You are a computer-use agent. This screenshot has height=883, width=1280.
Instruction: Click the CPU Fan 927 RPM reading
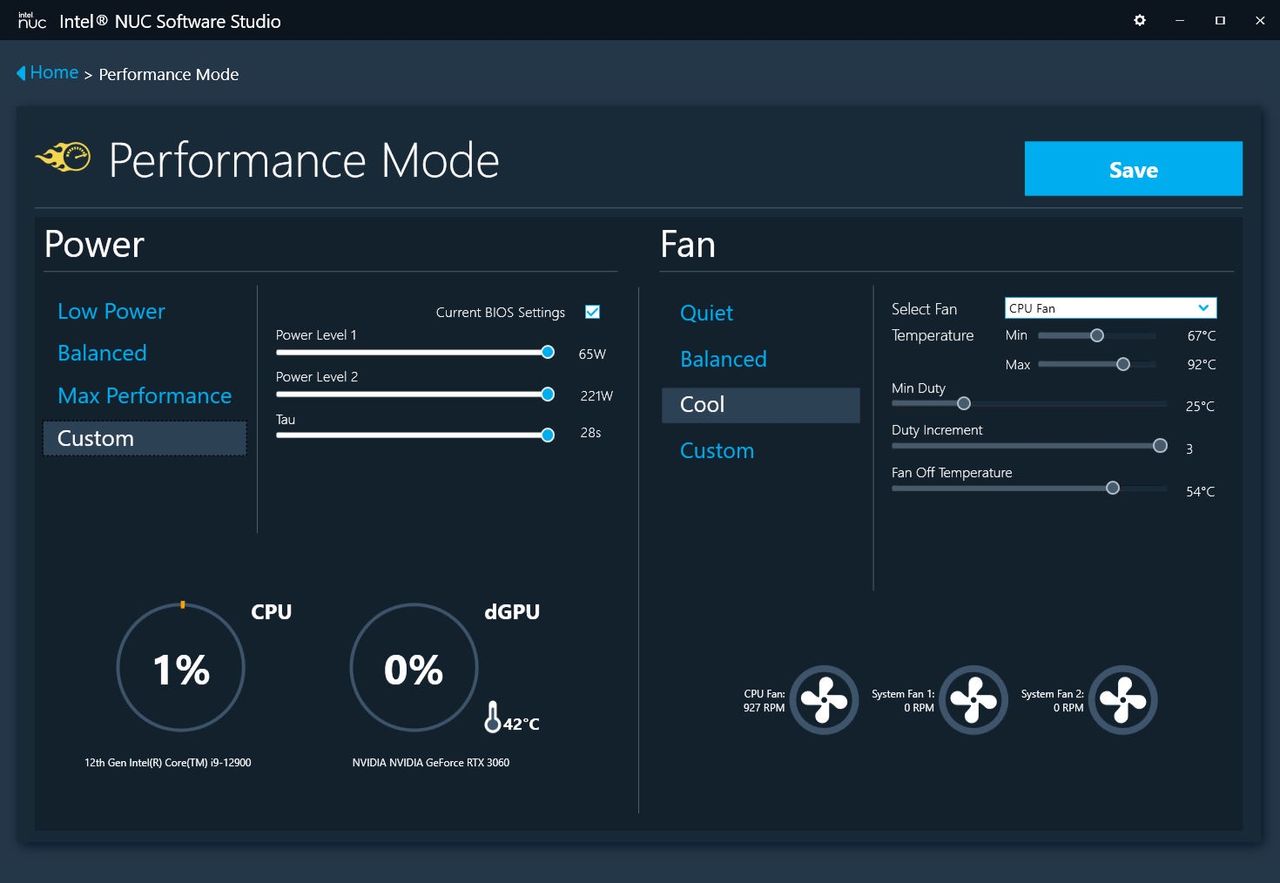point(764,708)
